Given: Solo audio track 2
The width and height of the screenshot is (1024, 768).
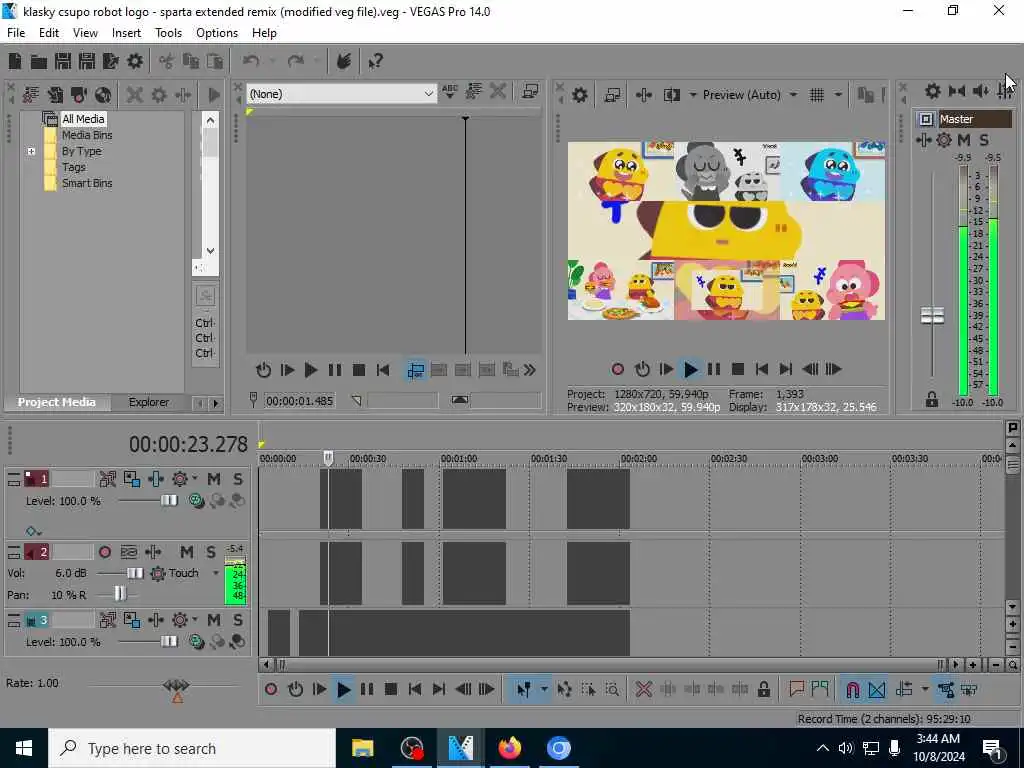Looking at the screenshot, I should point(210,552).
